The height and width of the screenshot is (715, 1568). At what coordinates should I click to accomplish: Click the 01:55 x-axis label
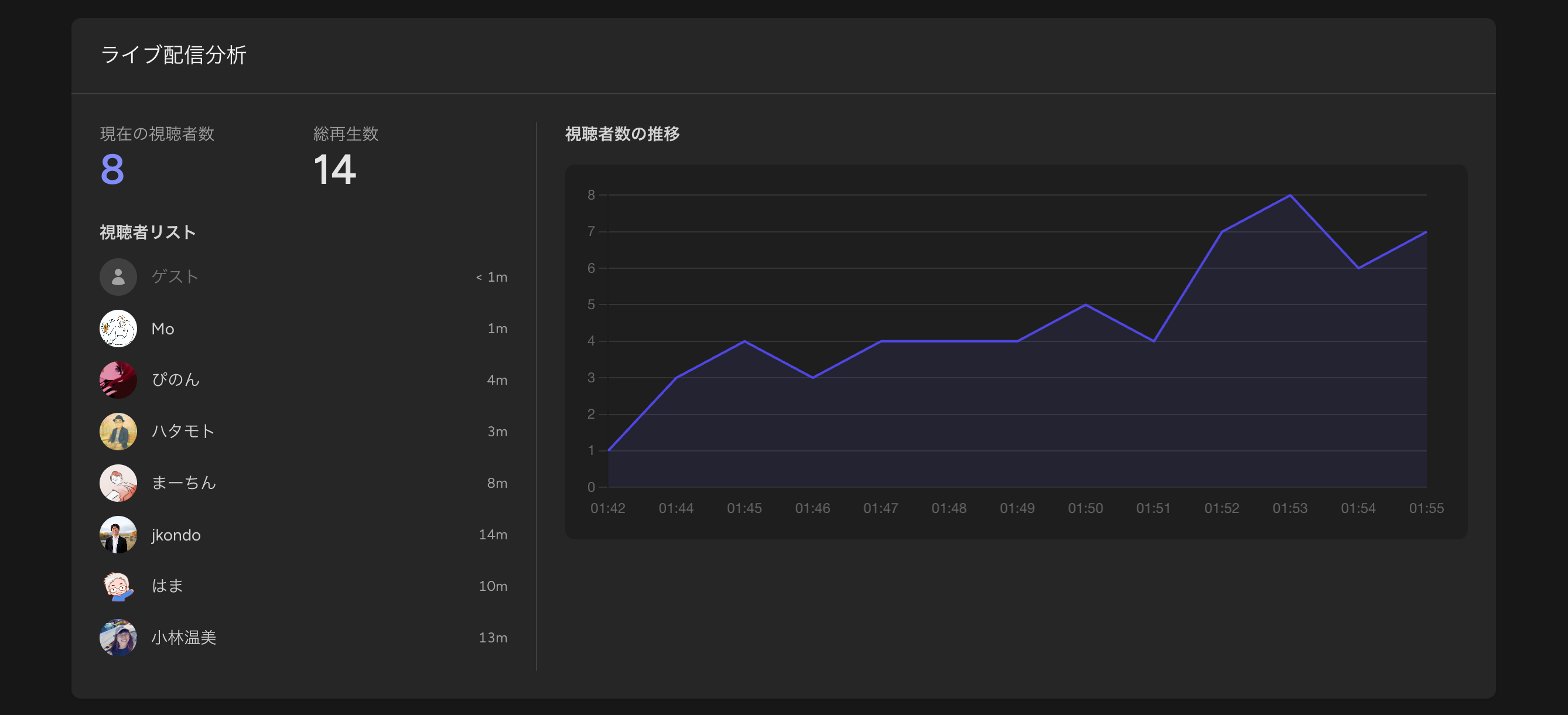click(x=1426, y=508)
